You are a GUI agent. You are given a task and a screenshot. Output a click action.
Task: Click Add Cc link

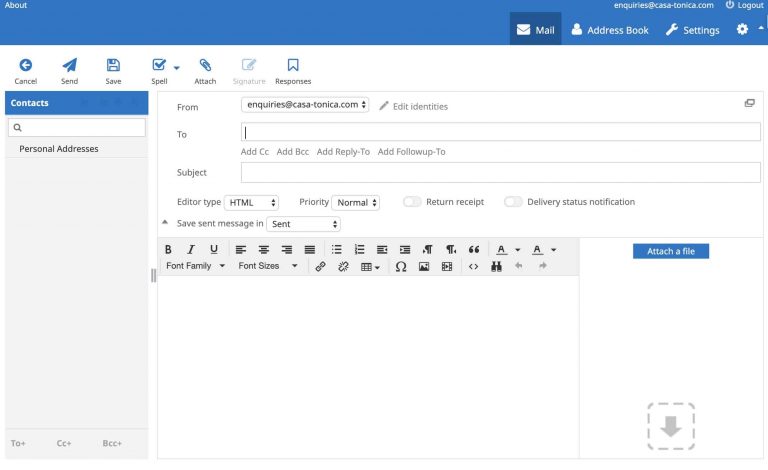point(255,152)
